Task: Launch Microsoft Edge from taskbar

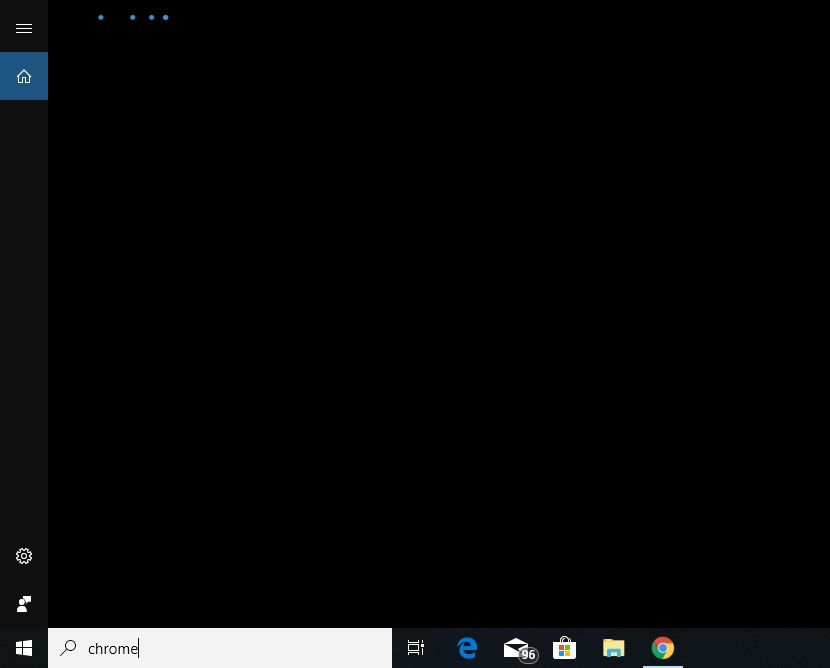Action: click(467, 648)
